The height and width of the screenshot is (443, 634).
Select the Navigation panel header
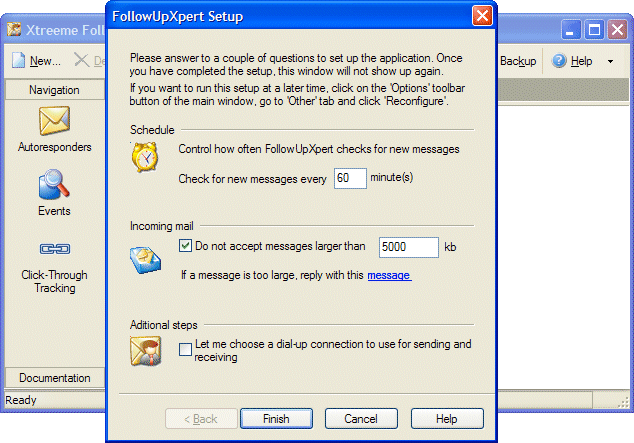(x=54, y=90)
